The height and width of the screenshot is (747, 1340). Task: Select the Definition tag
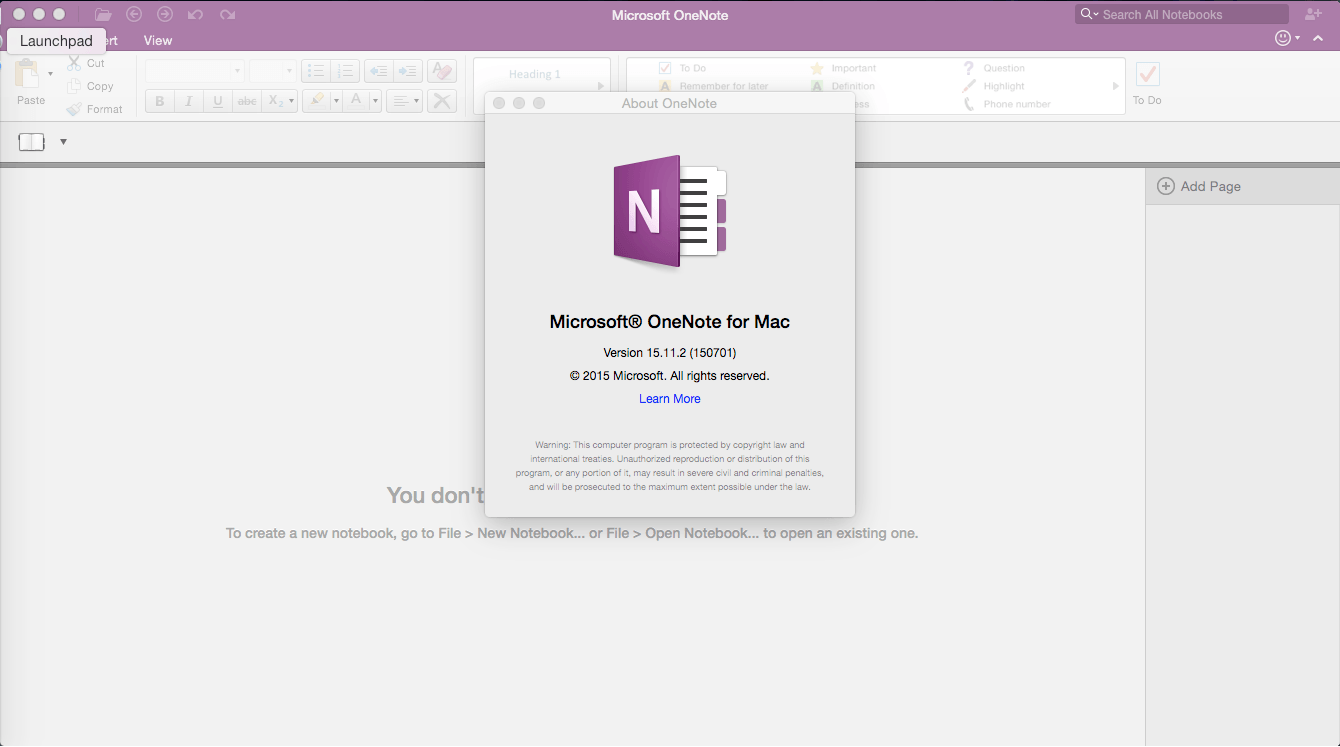click(x=843, y=86)
